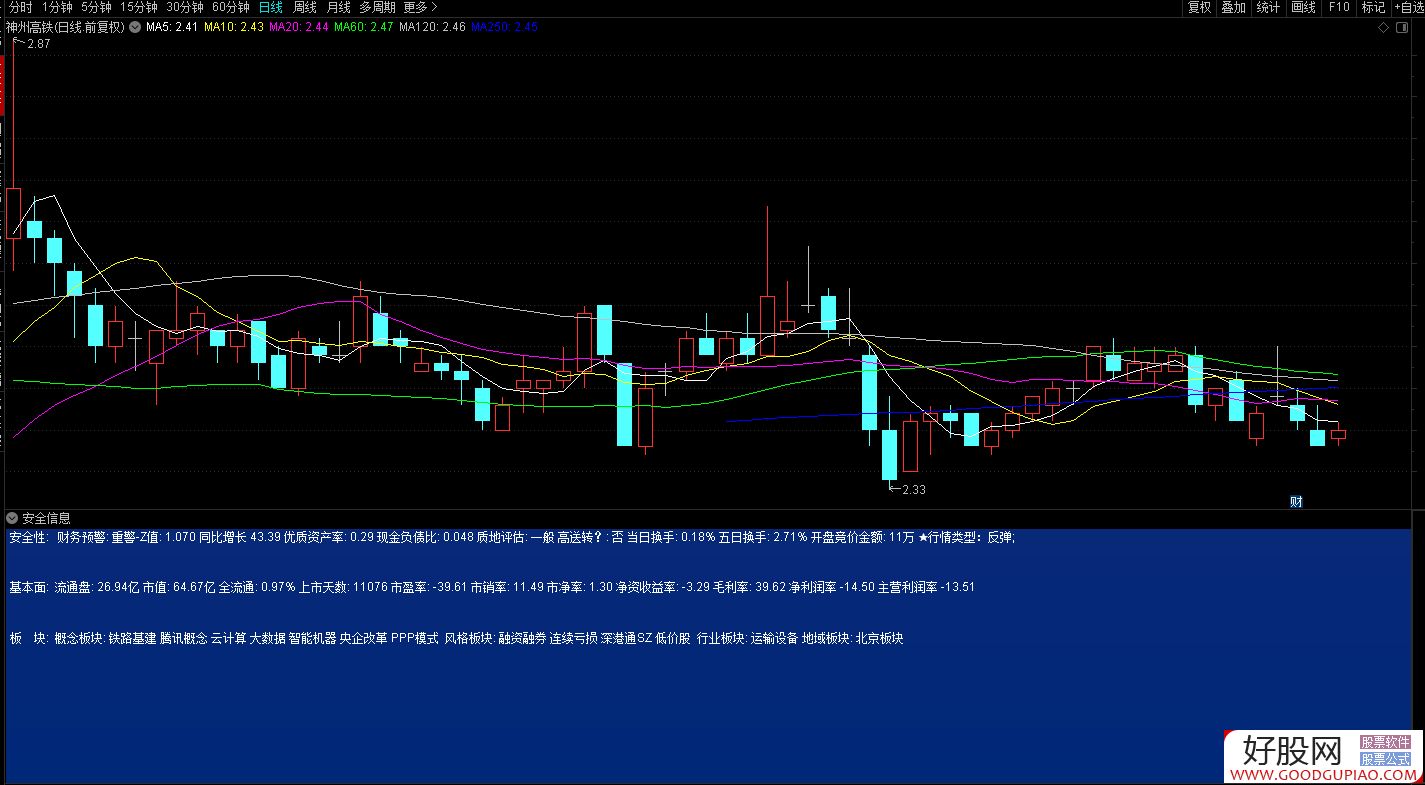1425x785 pixels.
Task: Select the MA60: 2.47 indicator label
Action: [x=364, y=27]
